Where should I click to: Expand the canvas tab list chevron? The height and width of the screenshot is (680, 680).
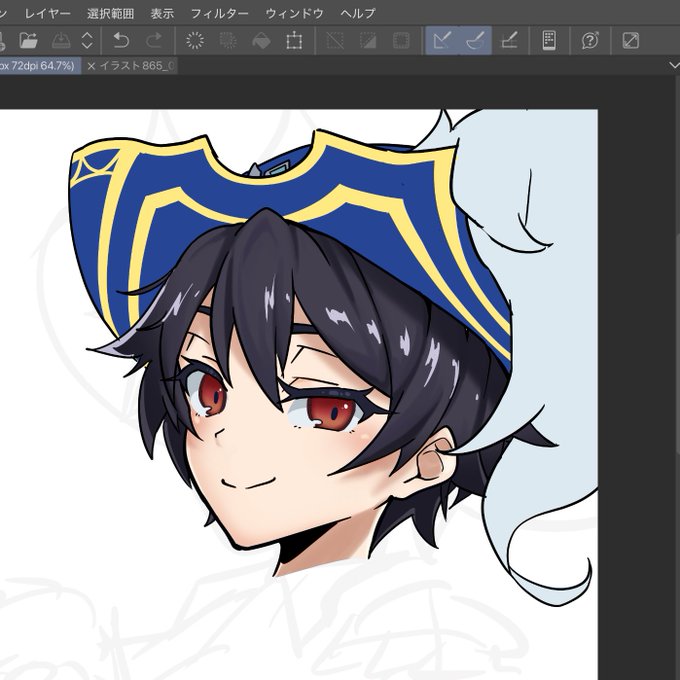pyautogui.click(x=673, y=66)
